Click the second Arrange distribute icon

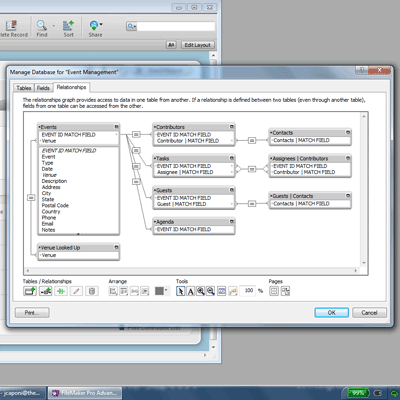coord(124,291)
